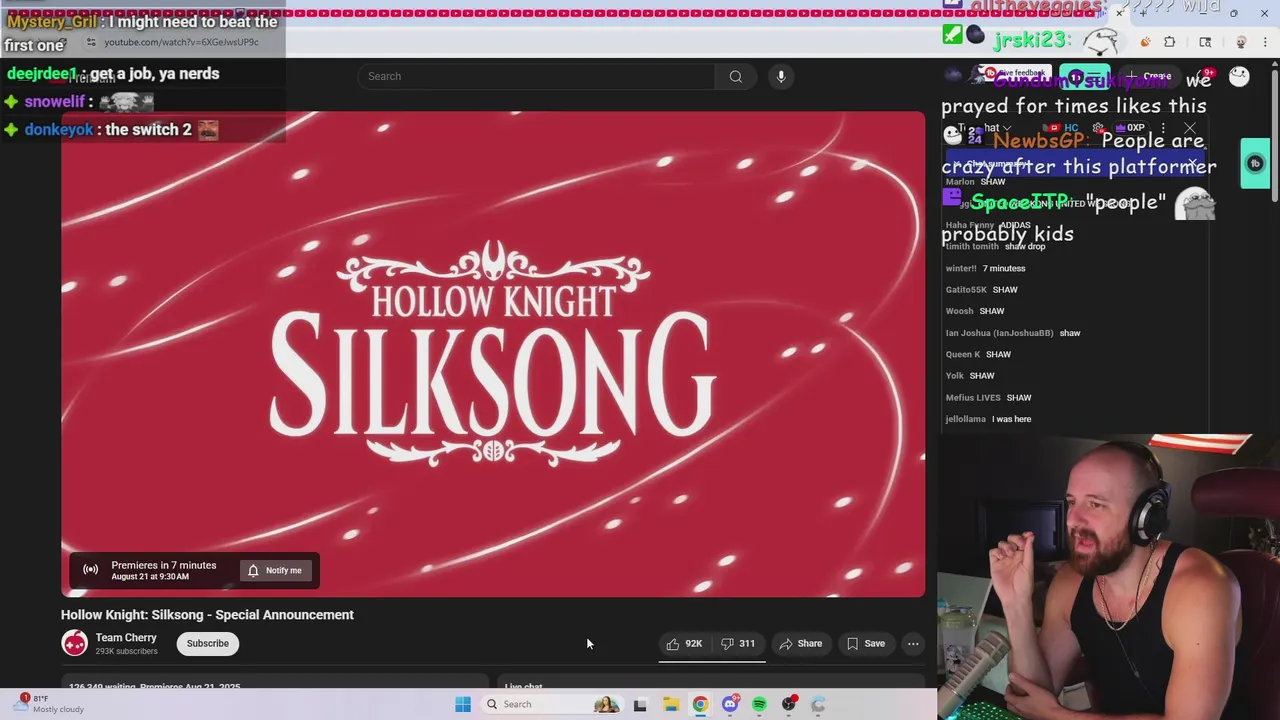Click the Silksong premiere video thumbnail

(x=493, y=354)
